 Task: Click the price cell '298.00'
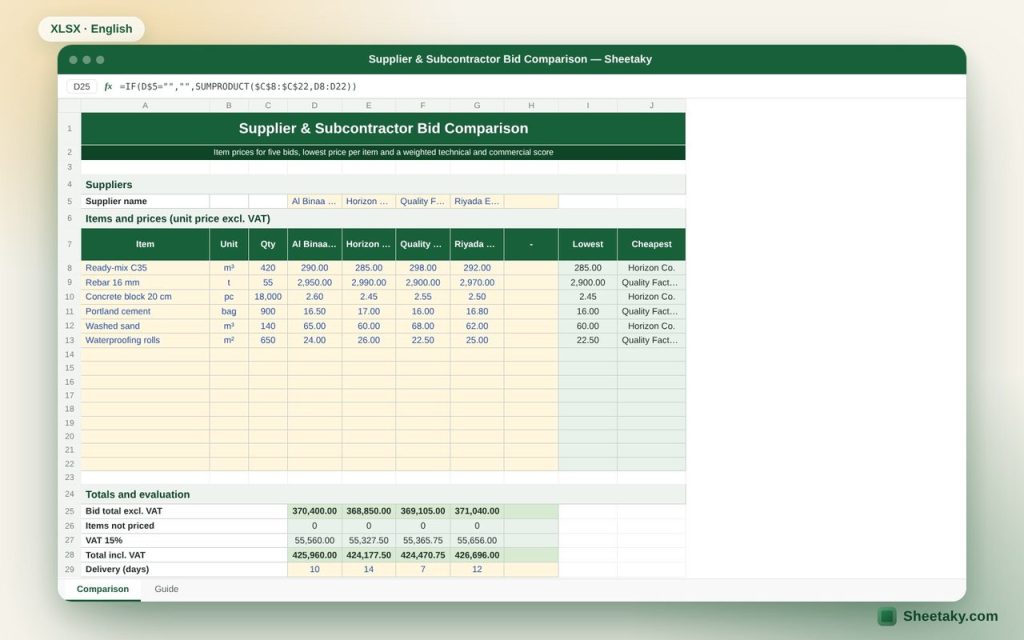(x=423, y=268)
